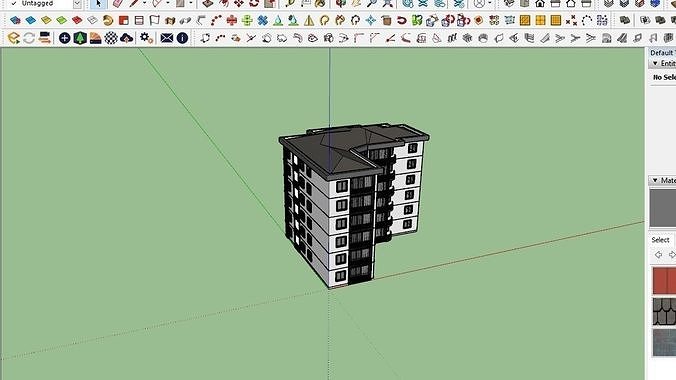Click the red flat plane icon

click(x=77, y=20)
